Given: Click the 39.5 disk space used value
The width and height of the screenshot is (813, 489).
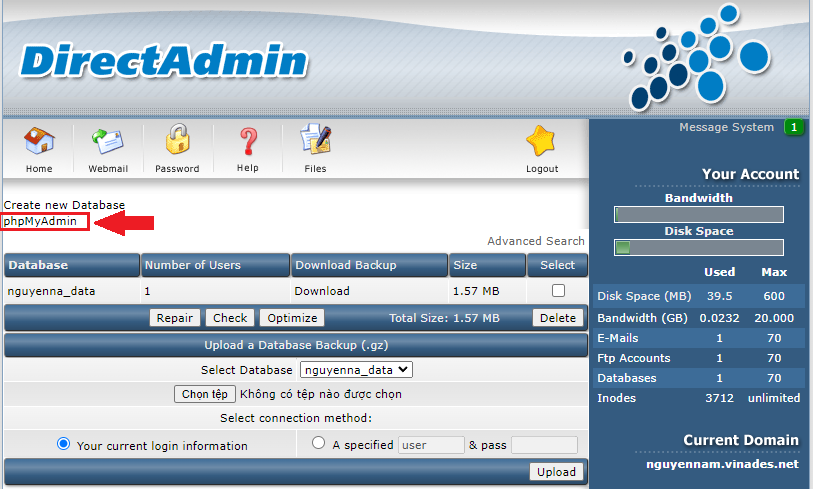Looking at the screenshot, I should coord(719,296).
